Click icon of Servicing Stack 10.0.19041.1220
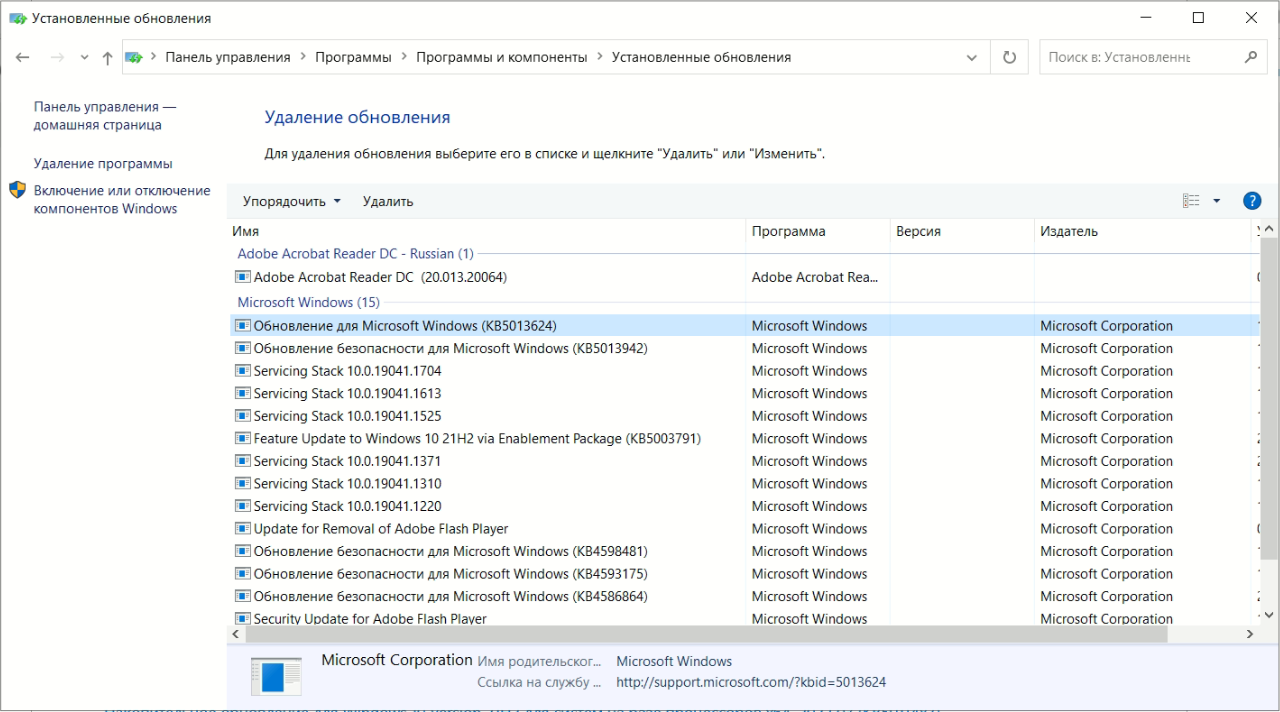 click(242, 506)
